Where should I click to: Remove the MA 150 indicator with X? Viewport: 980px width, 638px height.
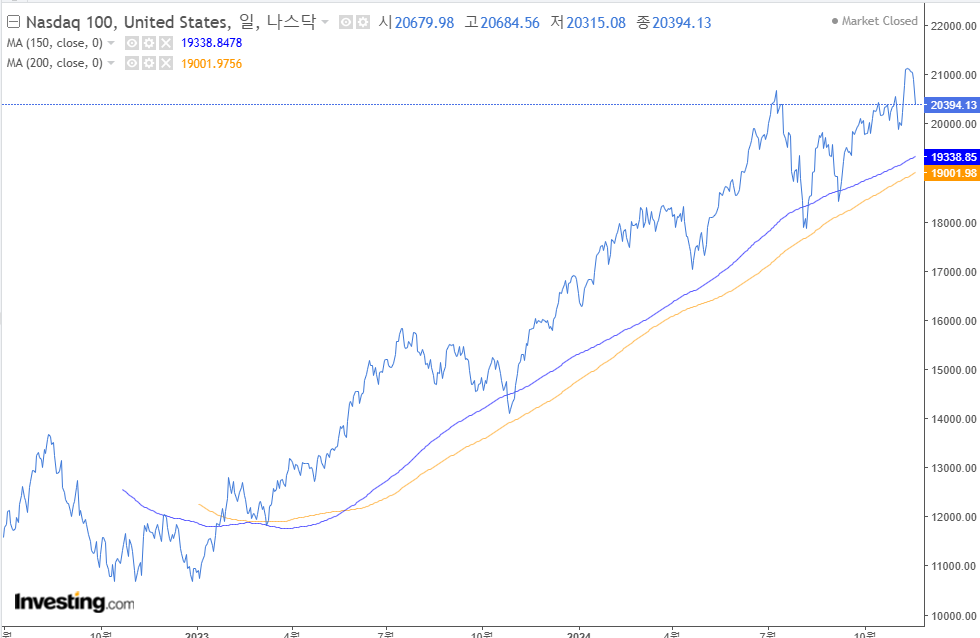tap(166, 43)
